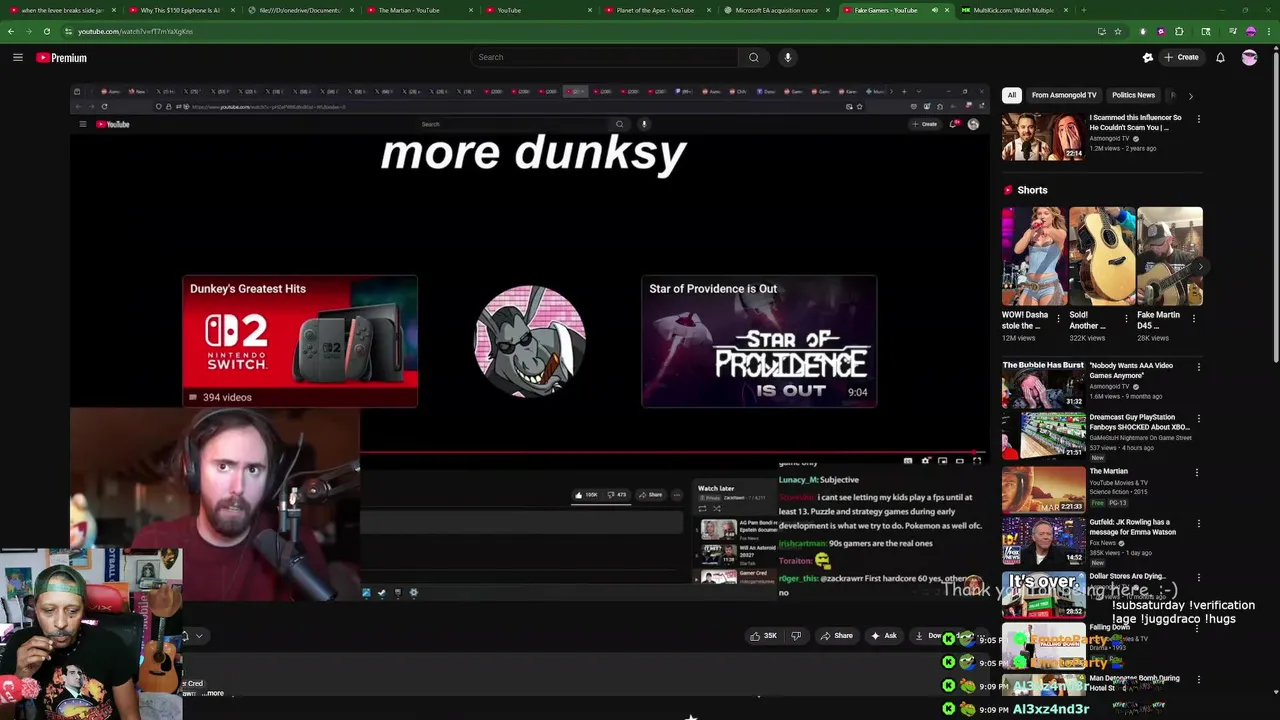Screen dimensions: 1280x720
Task: Open options for Gutfeld JK Rowling video
Action: [1198, 523]
